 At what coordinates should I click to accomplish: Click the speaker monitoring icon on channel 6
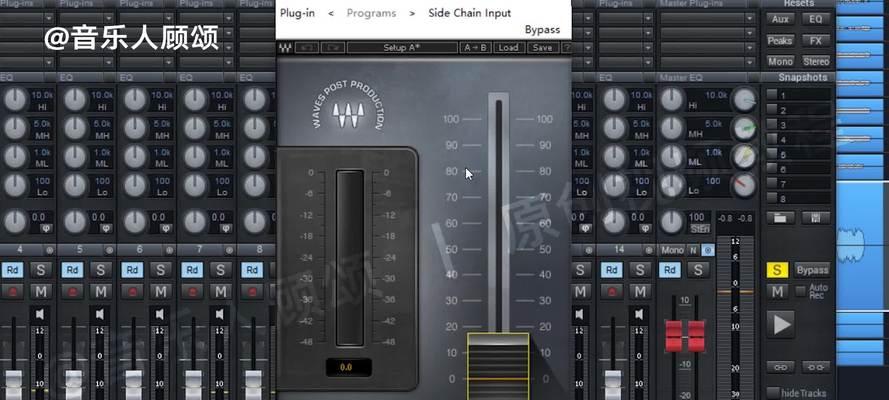click(x=160, y=313)
